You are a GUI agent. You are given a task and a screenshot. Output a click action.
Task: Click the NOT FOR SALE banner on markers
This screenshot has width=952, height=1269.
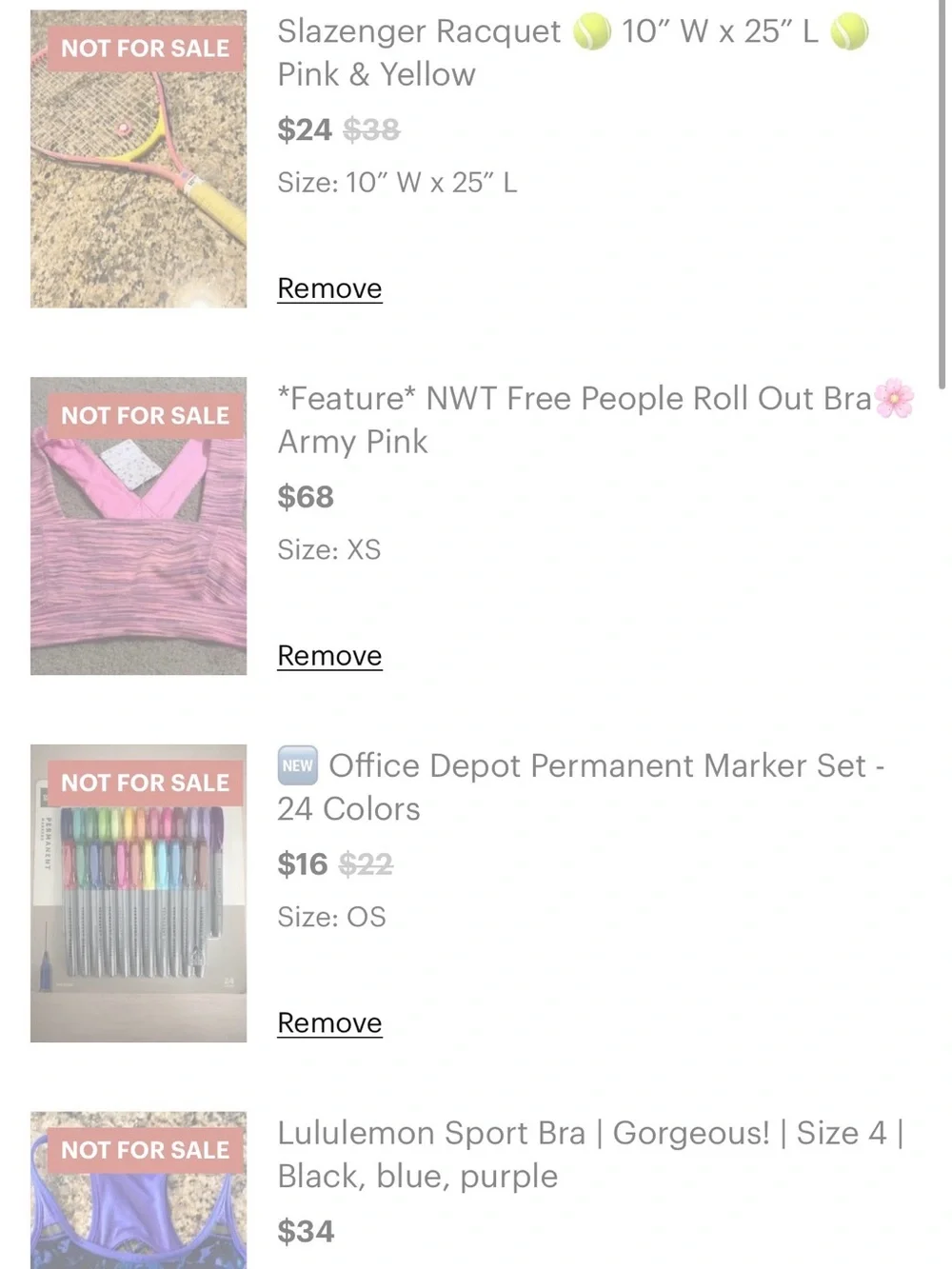click(x=146, y=783)
